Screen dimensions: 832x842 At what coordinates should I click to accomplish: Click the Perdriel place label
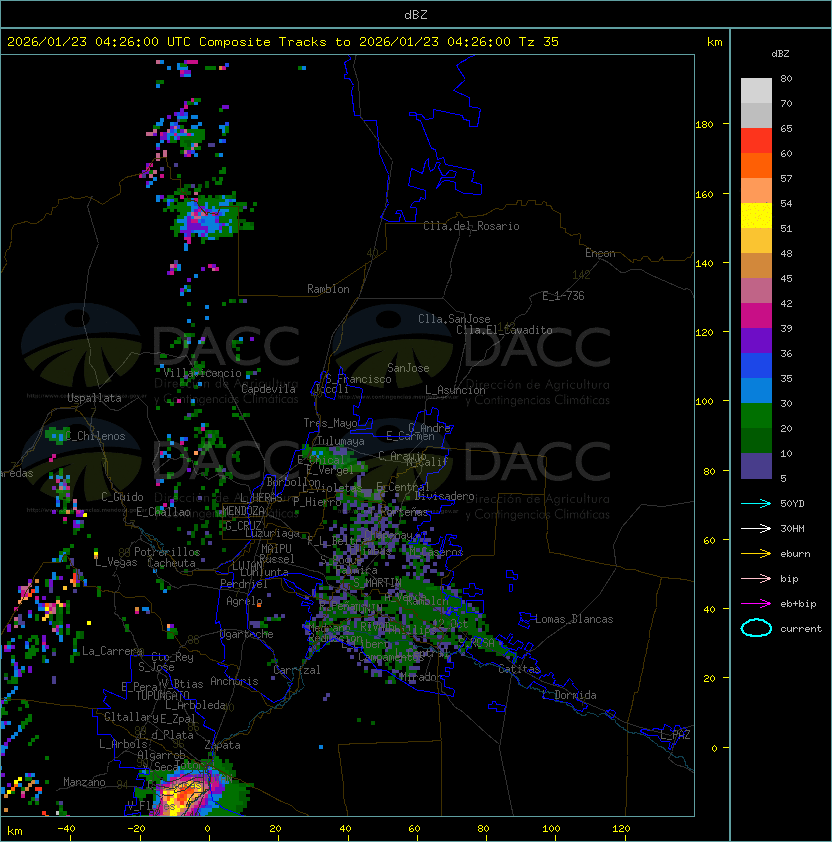(x=244, y=584)
